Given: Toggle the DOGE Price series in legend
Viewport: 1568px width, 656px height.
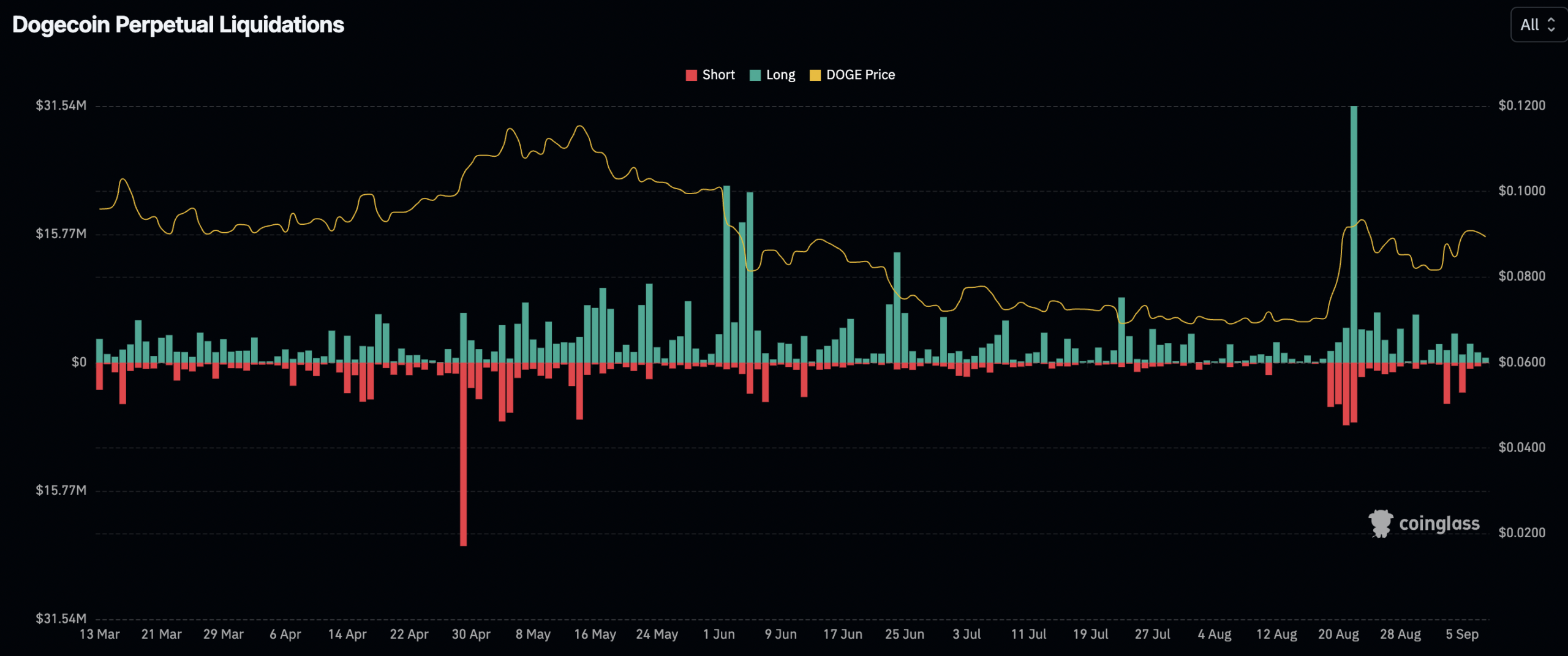Looking at the screenshot, I should point(852,75).
